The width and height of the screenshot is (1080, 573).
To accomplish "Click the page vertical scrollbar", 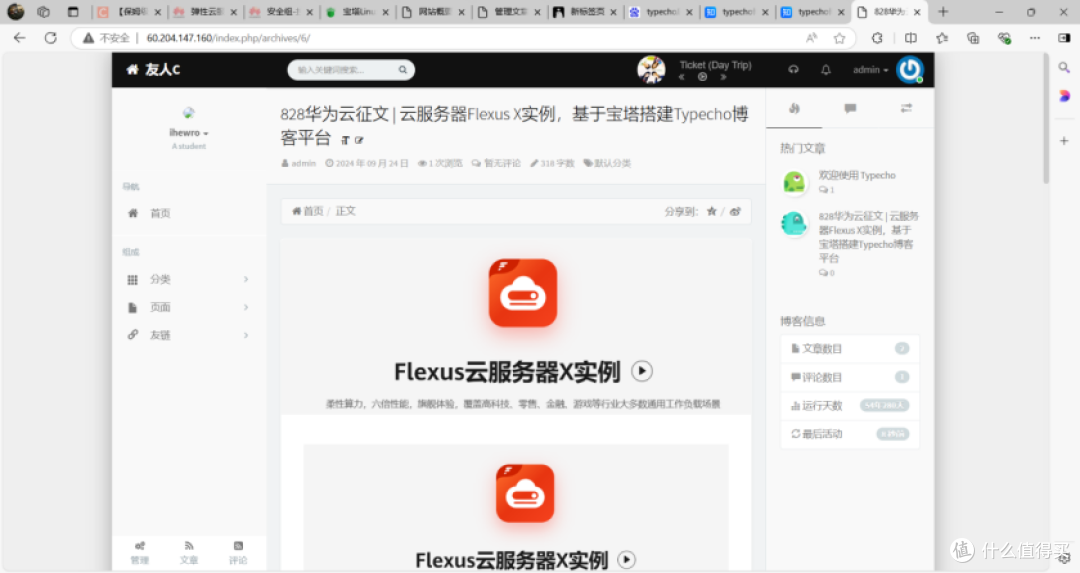I will (x=1046, y=119).
